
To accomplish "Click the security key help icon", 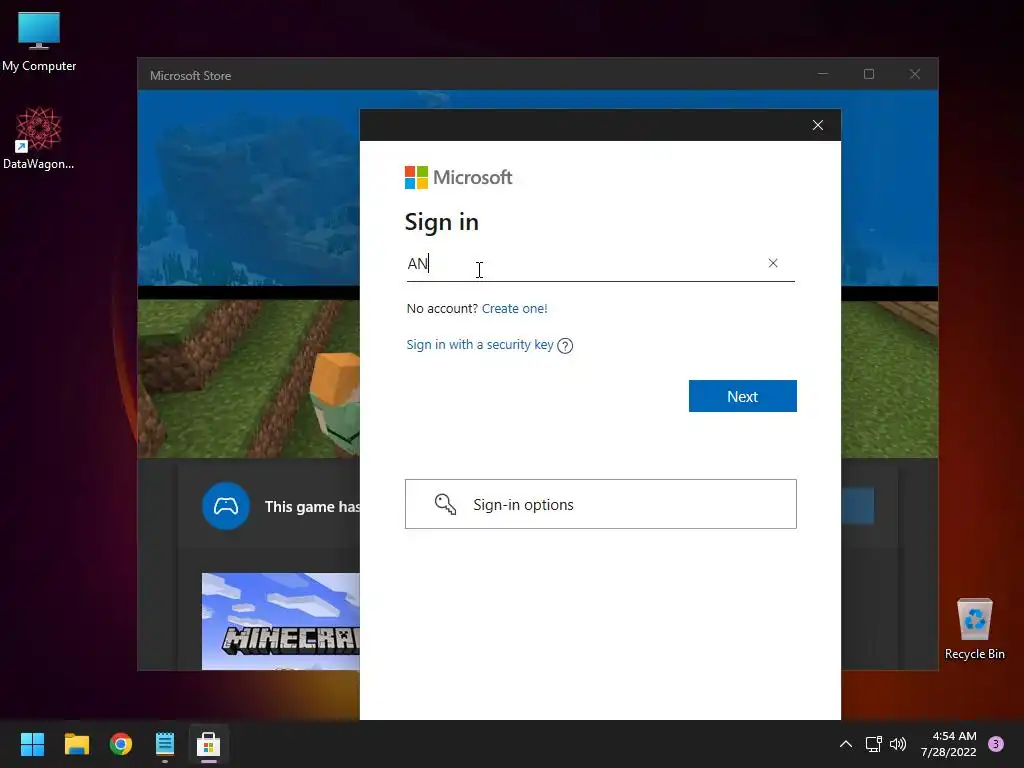I will [x=566, y=345].
